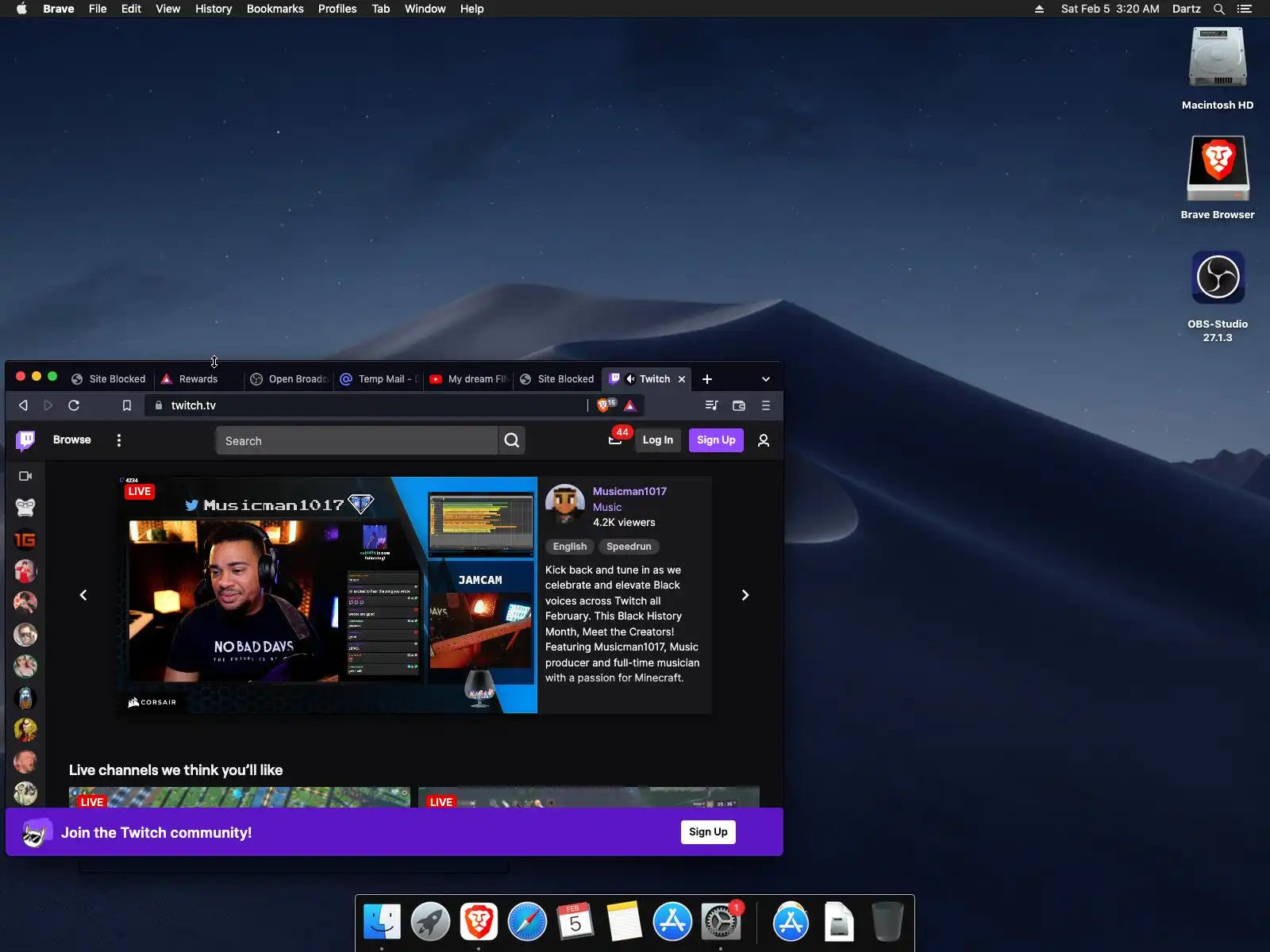This screenshot has height=952, width=1270.
Task: Open the Macintosh HD desktop icon
Action: pos(1218,68)
